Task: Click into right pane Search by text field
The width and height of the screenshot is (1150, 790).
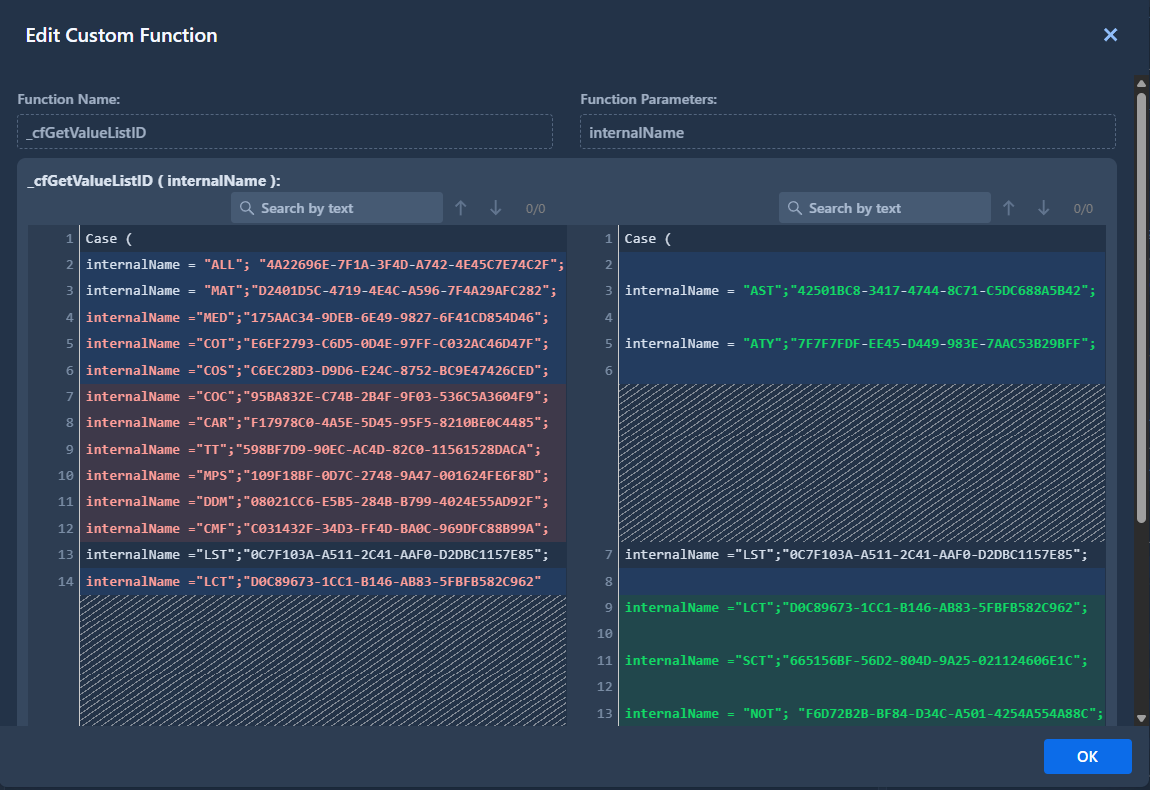Action: point(893,208)
